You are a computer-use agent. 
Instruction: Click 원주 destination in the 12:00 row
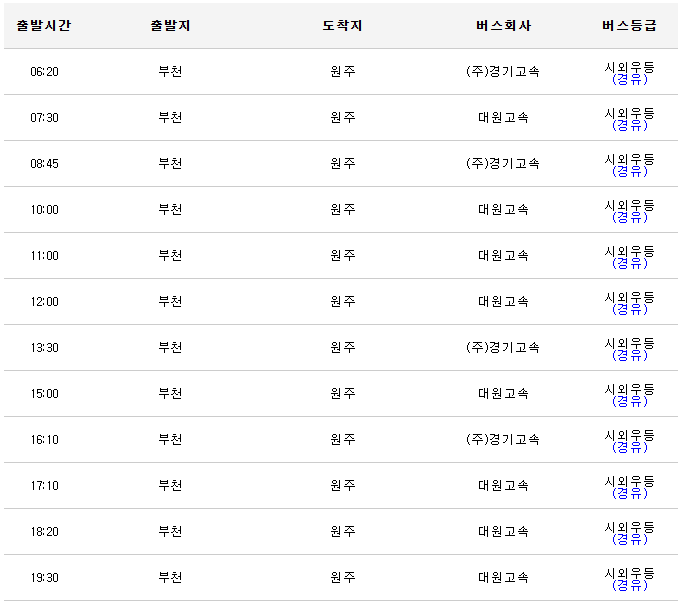pos(342,302)
